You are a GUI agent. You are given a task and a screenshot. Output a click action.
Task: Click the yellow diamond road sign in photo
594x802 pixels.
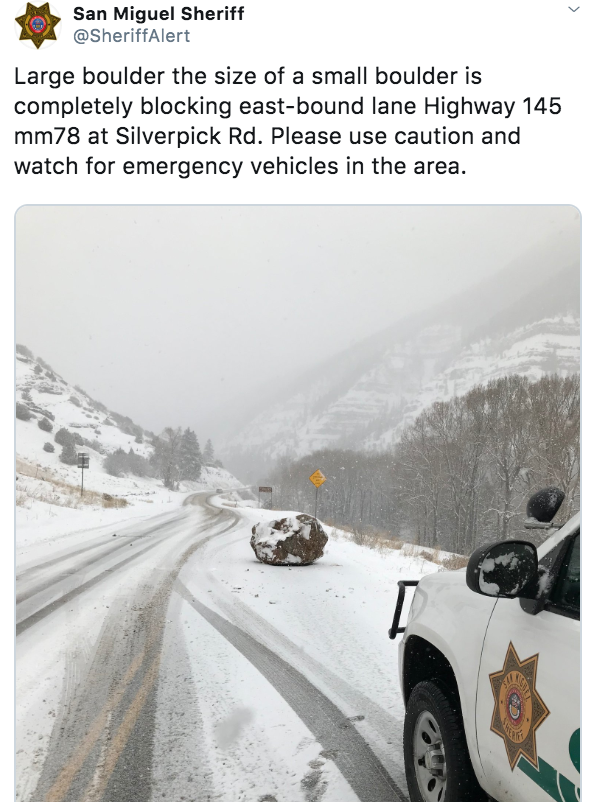coord(317,479)
